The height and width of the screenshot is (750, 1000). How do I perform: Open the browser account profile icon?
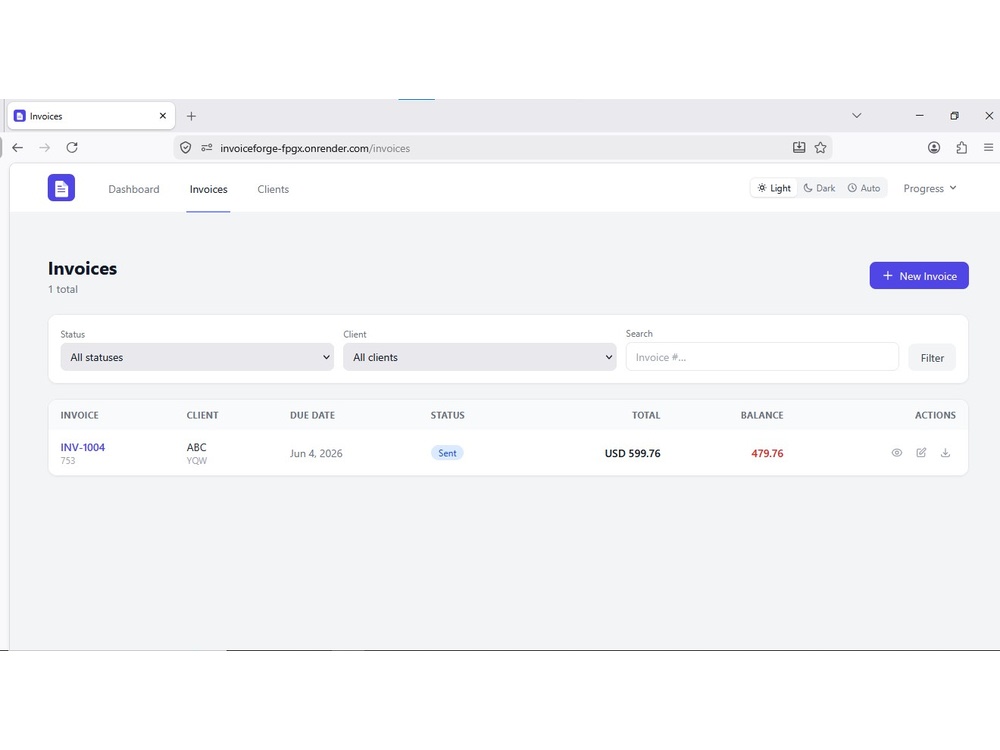coord(934,148)
